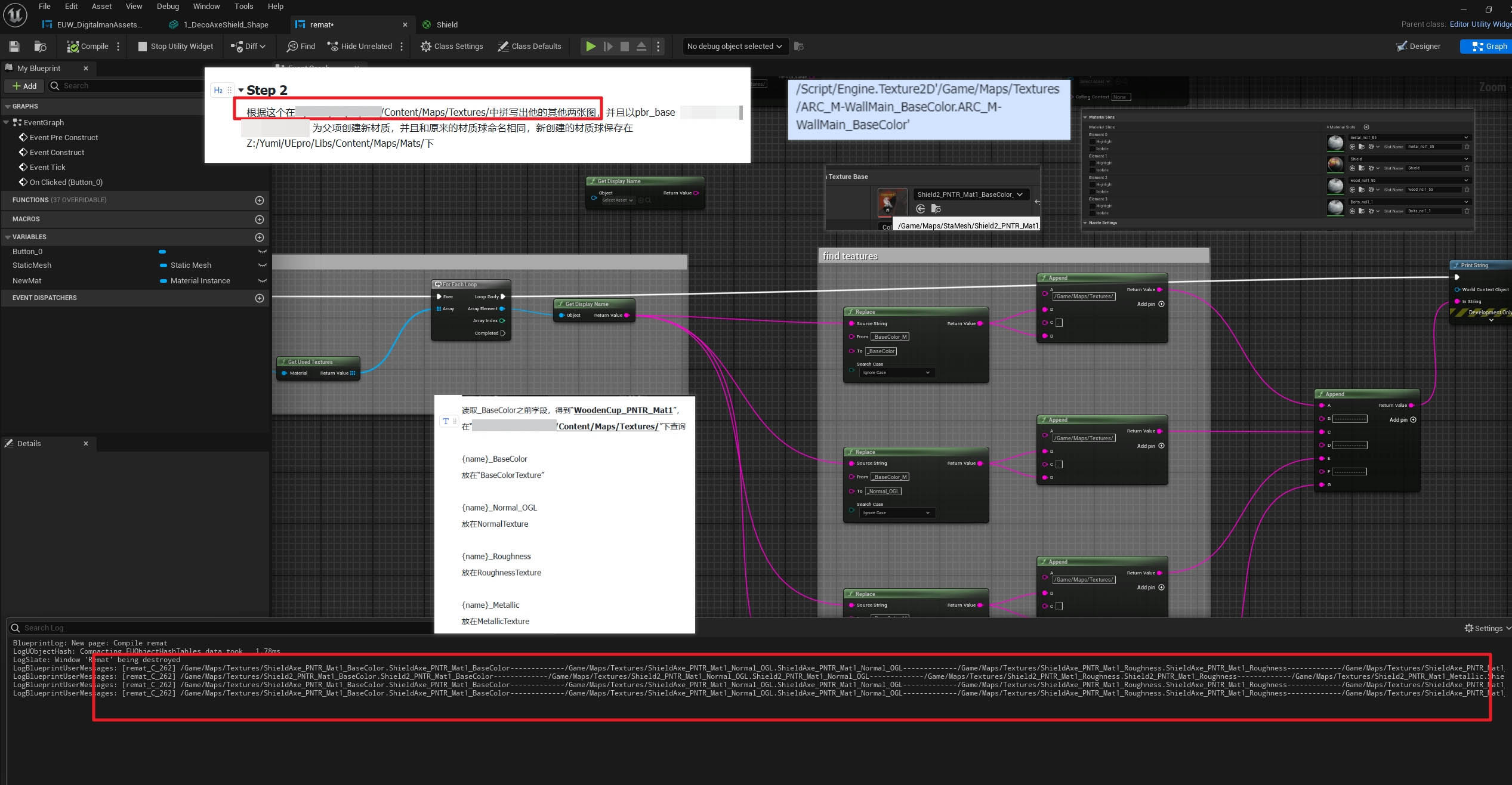Open the Asset menu
This screenshot has width=1512, height=785.
pos(101,7)
